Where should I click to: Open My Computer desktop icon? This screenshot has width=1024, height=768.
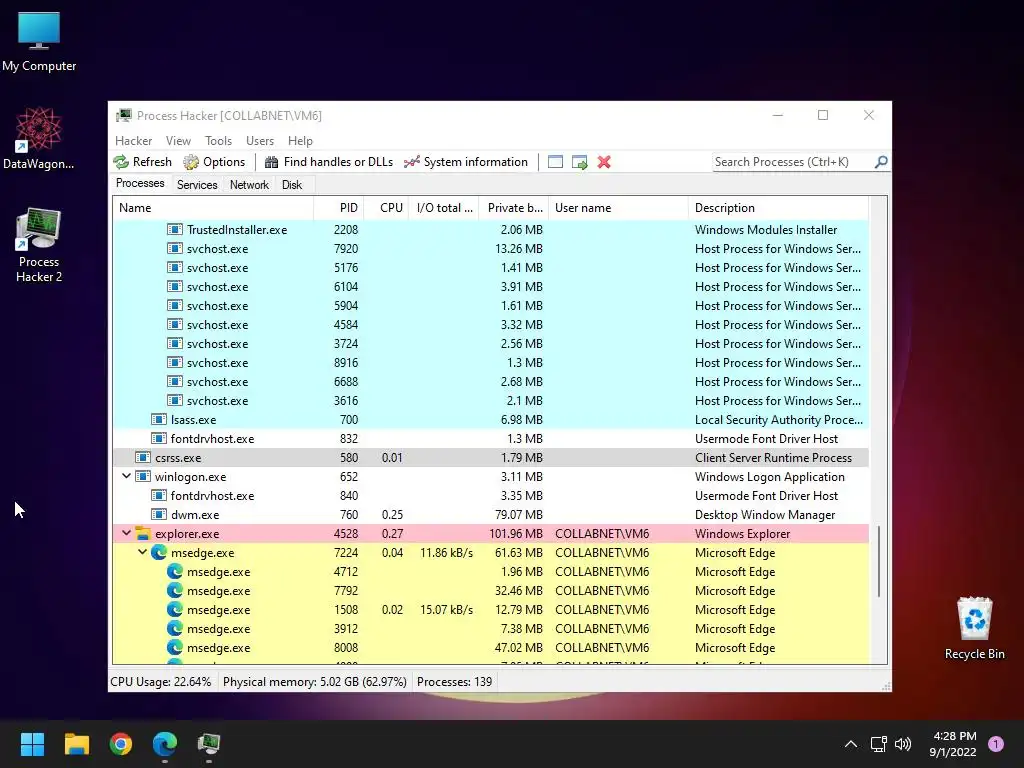[39, 42]
